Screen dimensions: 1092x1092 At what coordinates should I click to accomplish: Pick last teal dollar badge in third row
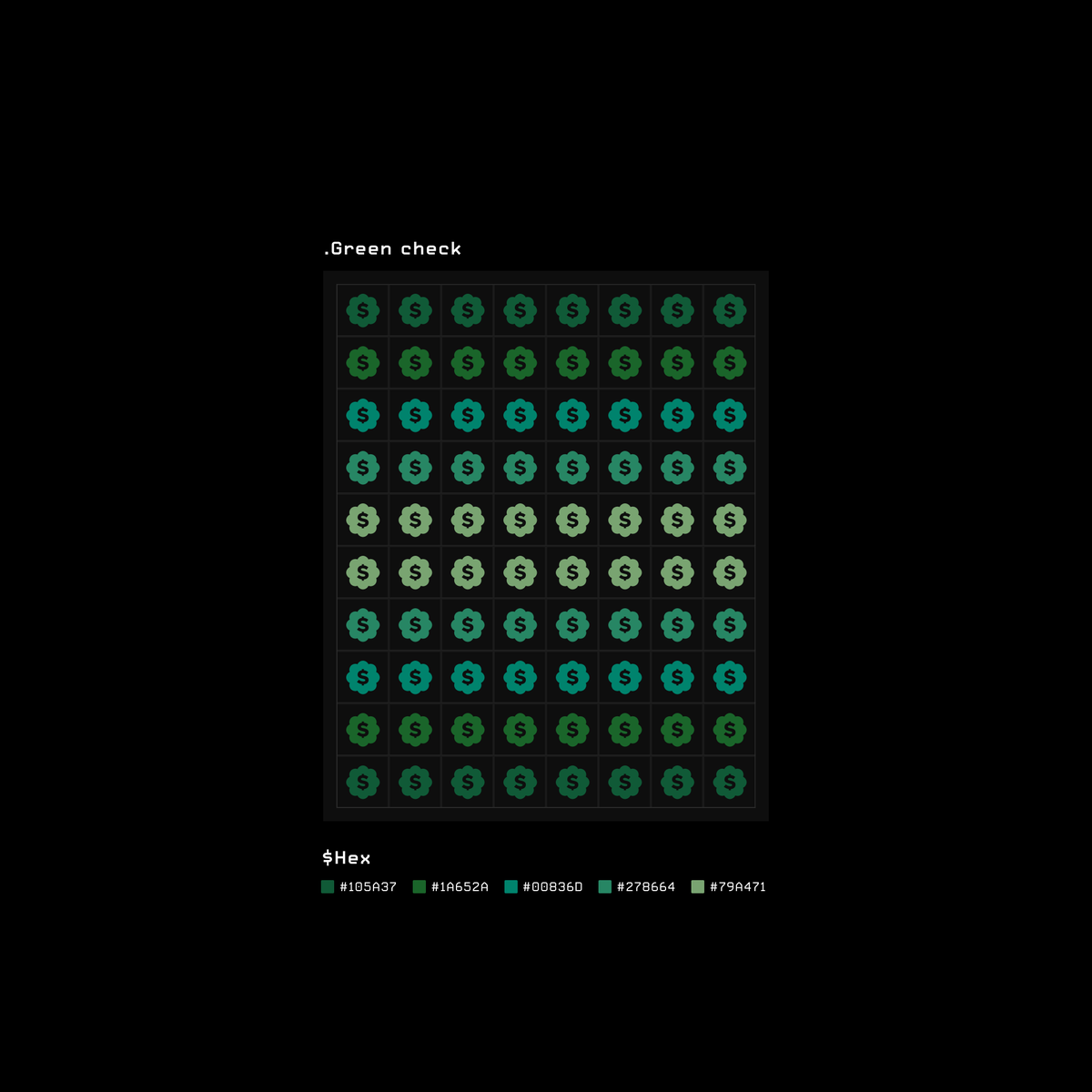pos(730,415)
